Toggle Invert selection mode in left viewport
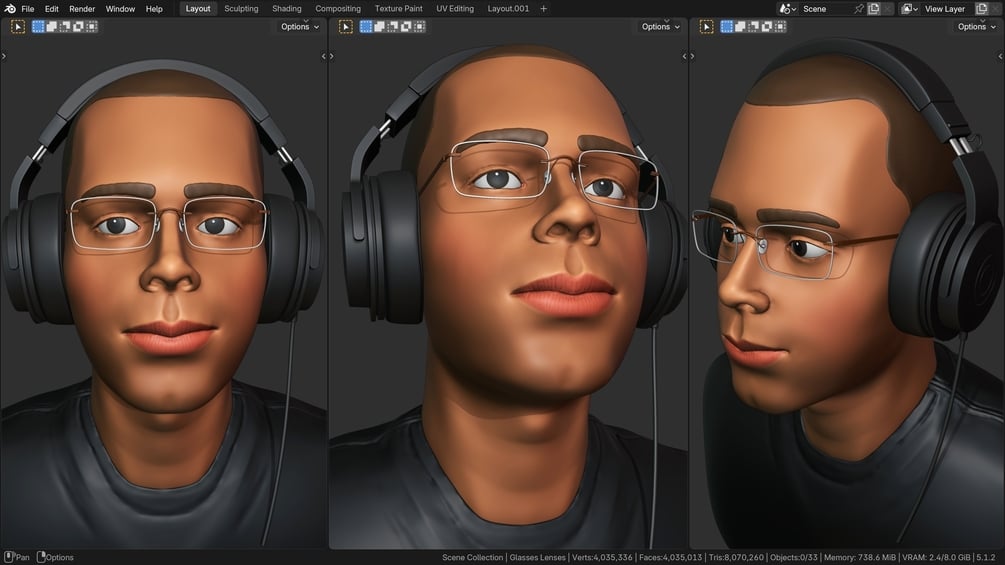The height and width of the screenshot is (565, 1005). [x=78, y=27]
